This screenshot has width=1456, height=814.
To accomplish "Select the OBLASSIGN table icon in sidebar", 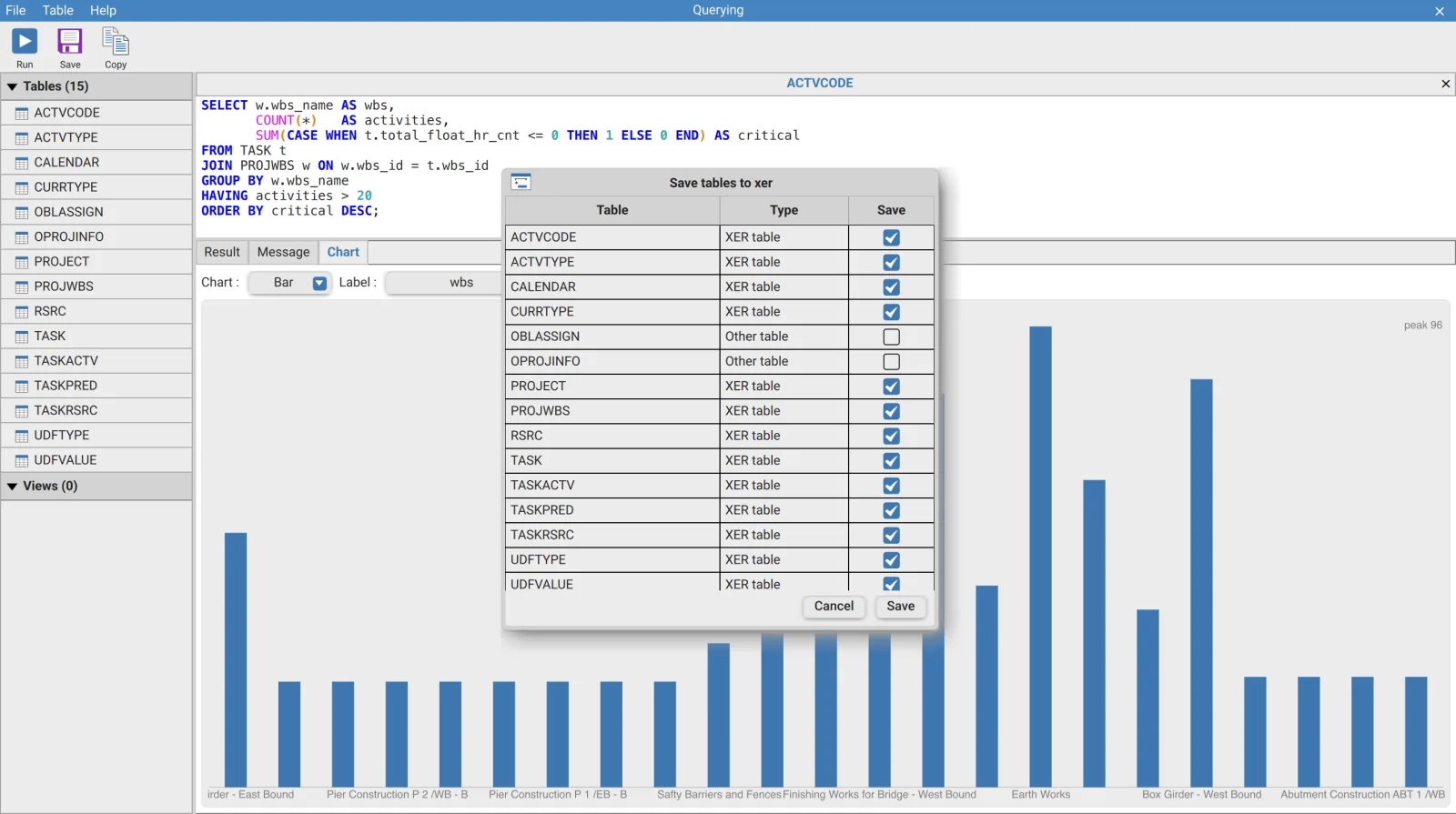I will pos(22,213).
